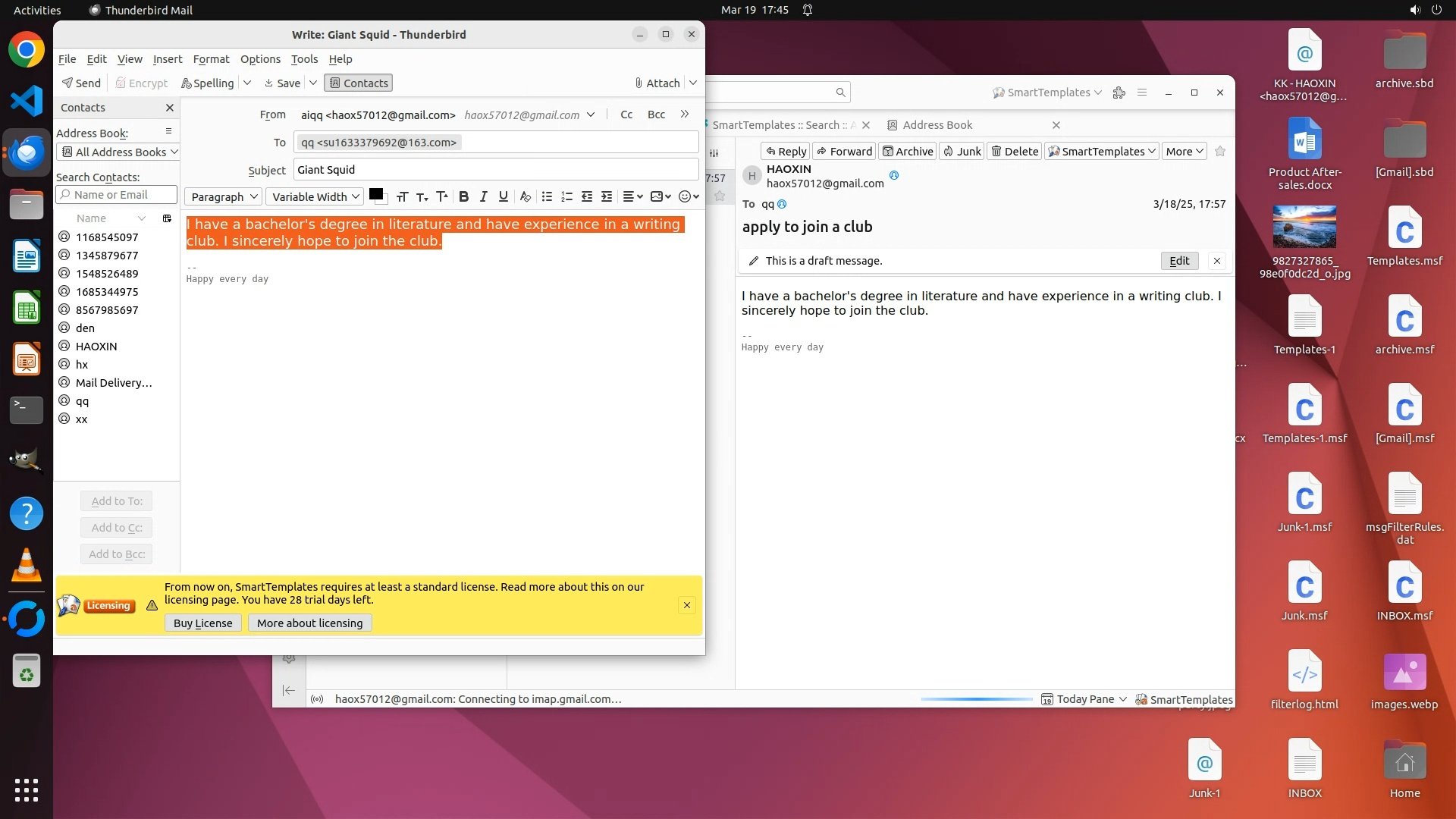Screen dimensions: 1456x819
Task: Click the Buy License button
Action: coord(202,623)
